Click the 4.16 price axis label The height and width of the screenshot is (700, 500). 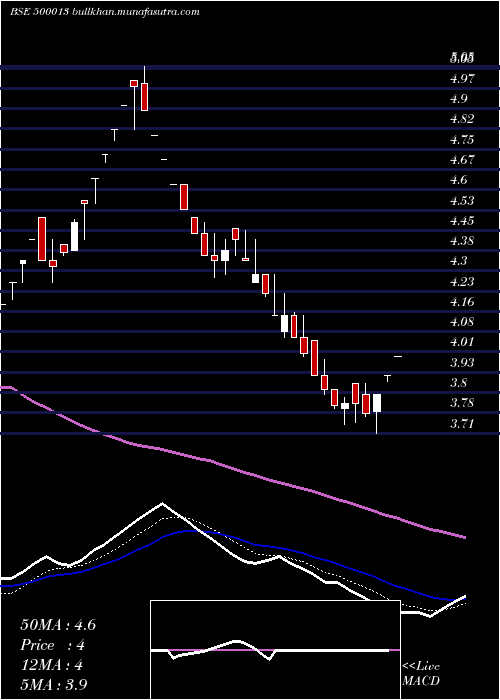[x=462, y=301]
